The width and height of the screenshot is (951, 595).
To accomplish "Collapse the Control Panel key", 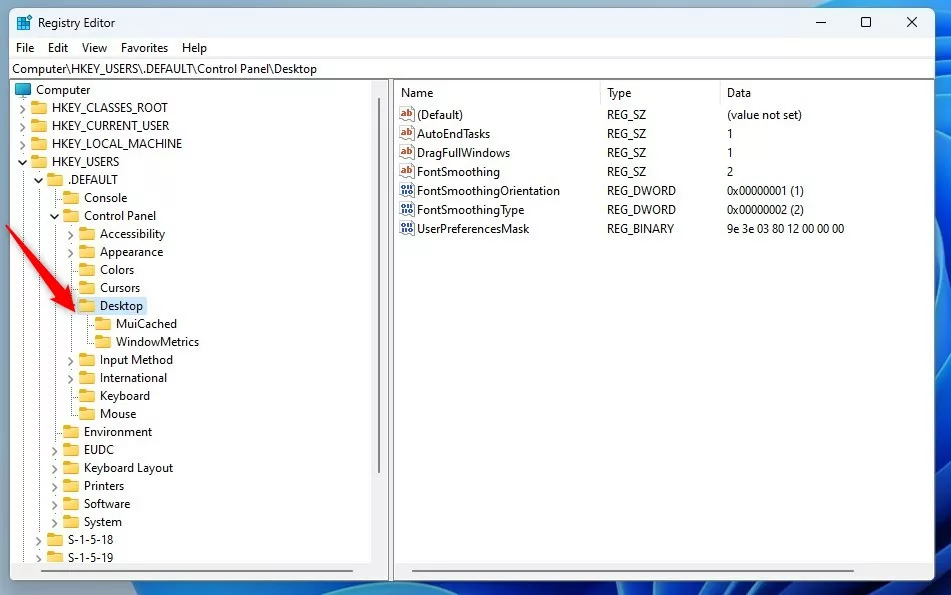I will 55,217.
